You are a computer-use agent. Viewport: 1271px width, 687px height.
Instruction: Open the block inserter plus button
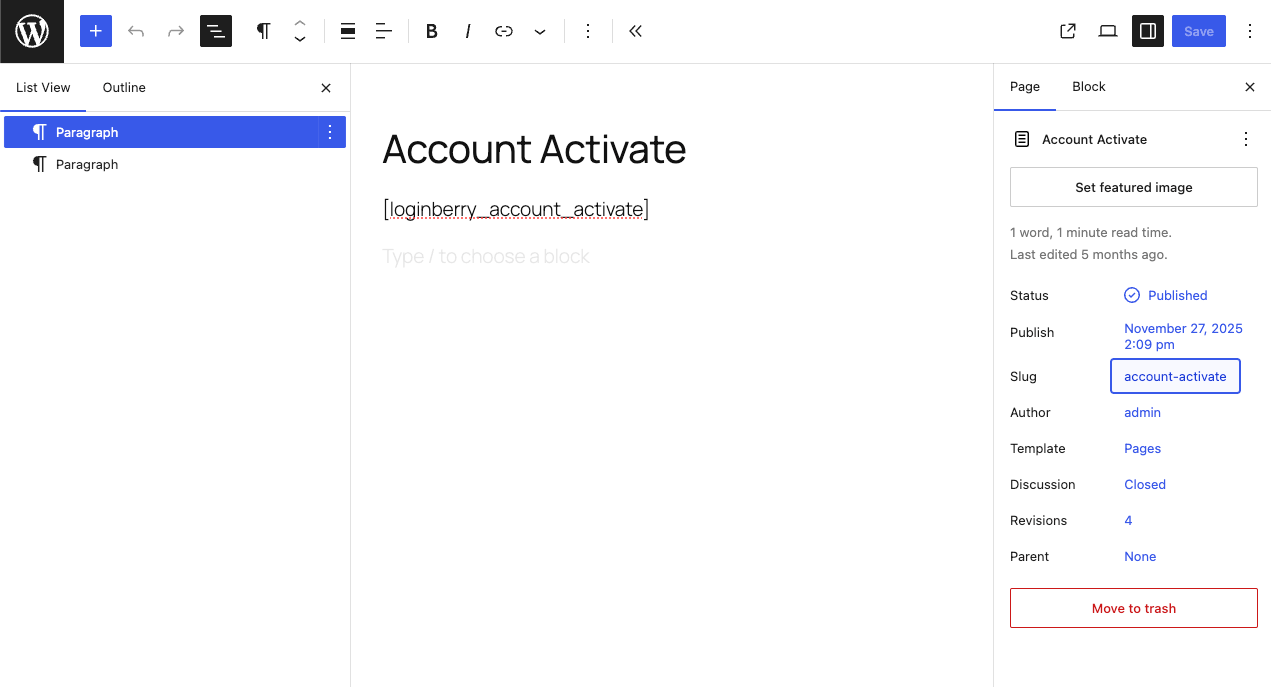pyautogui.click(x=96, y=31)
